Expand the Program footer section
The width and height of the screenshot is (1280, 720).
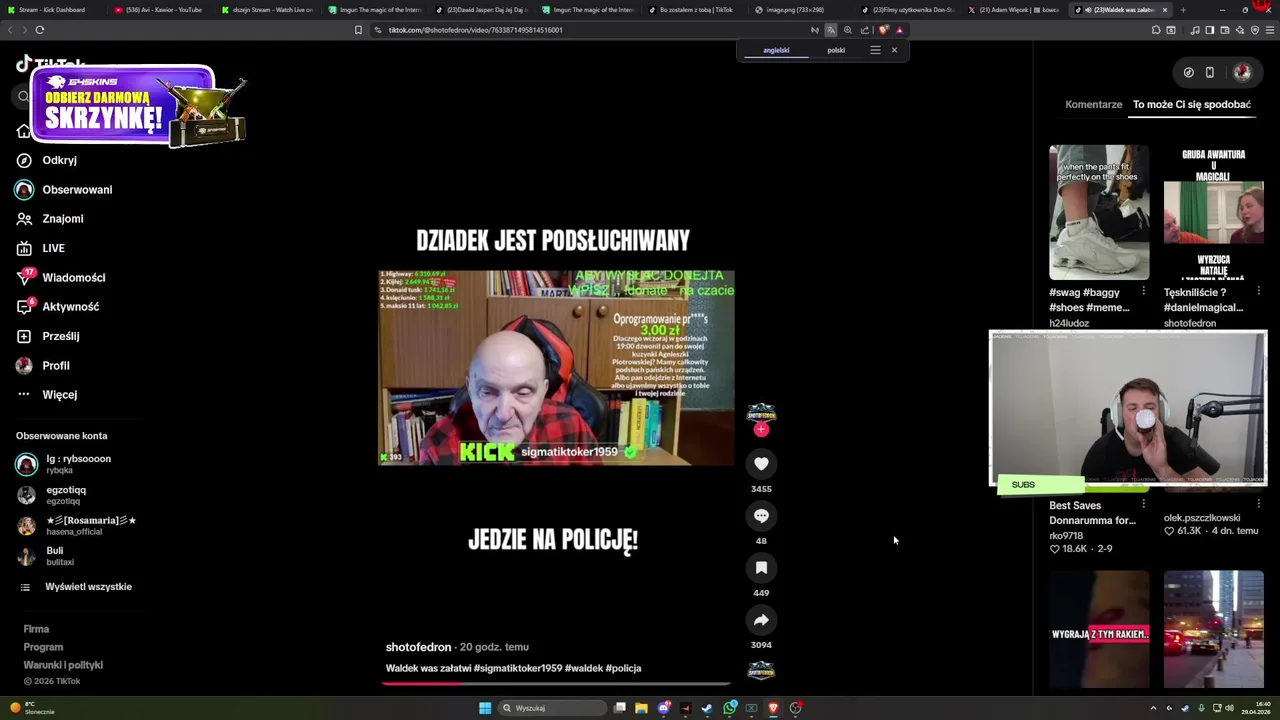[43, 647]
